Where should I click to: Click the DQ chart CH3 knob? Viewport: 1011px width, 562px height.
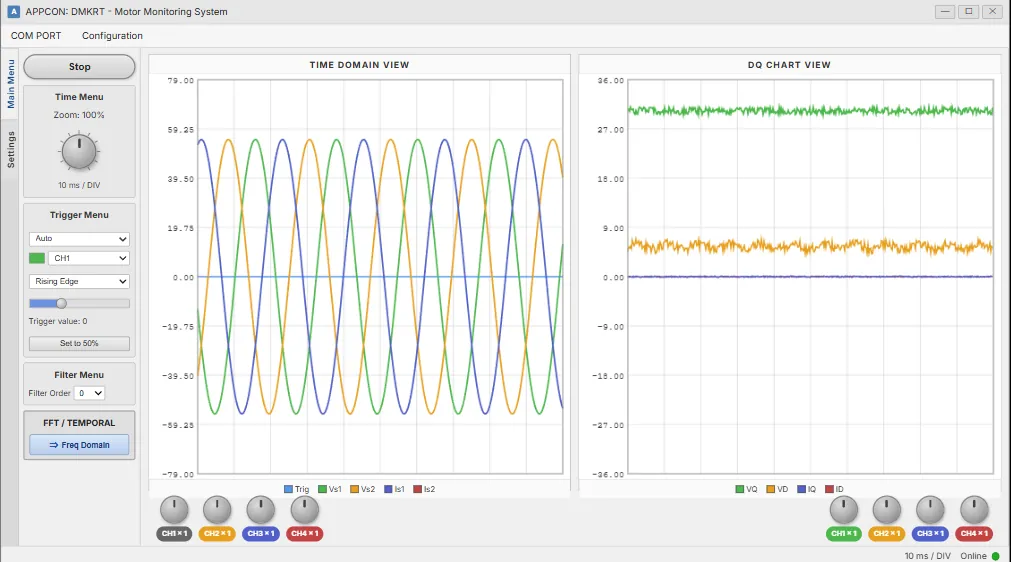930,510
